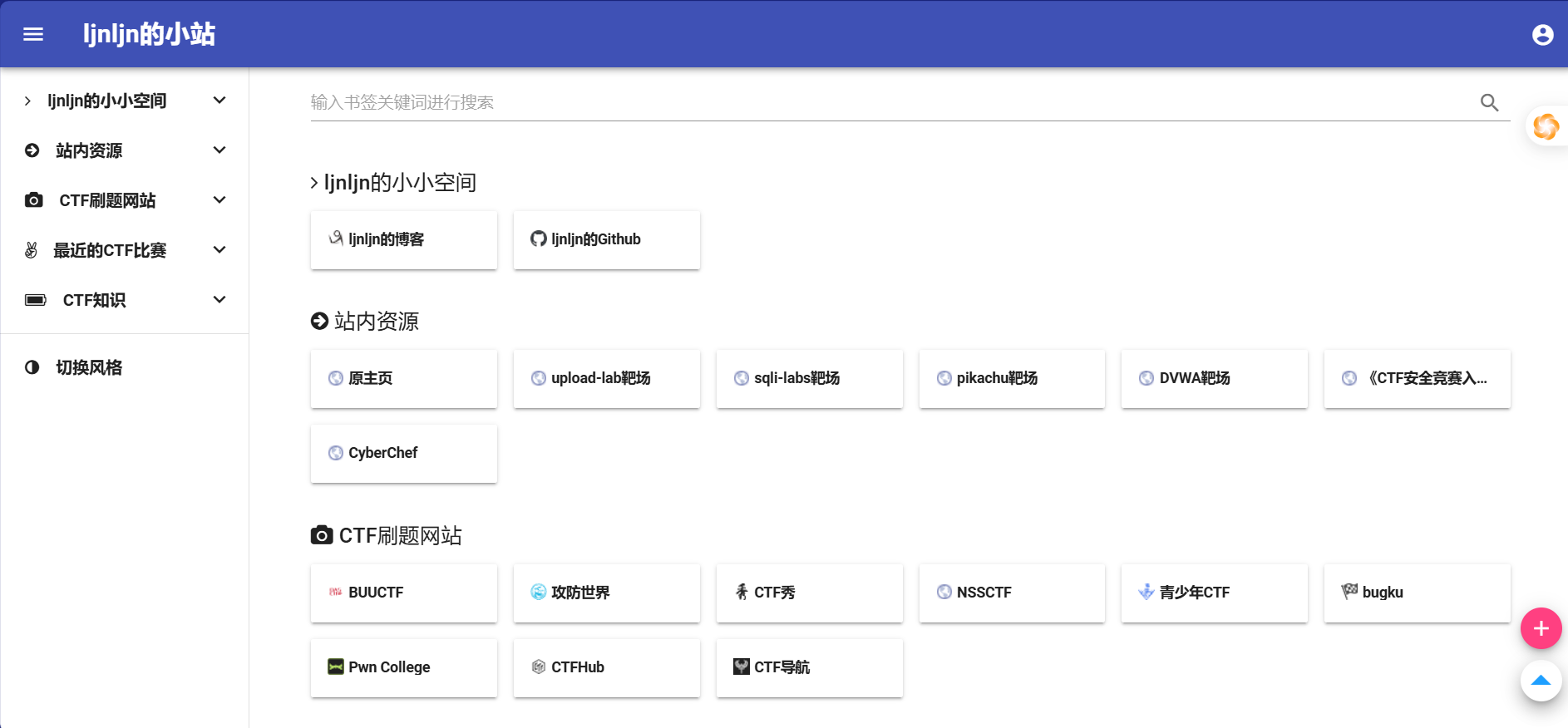Click the globe icon on DVWA靶场 card
Image resolution: width=1568 pixels, height=728 pixels.
(x=1146, y=378)
